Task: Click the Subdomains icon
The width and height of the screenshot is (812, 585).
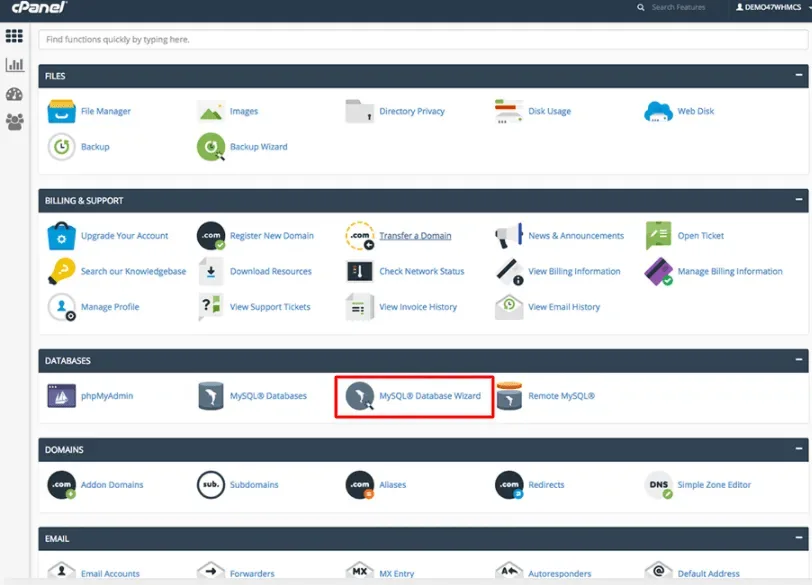Action: (x=211, y=485)
